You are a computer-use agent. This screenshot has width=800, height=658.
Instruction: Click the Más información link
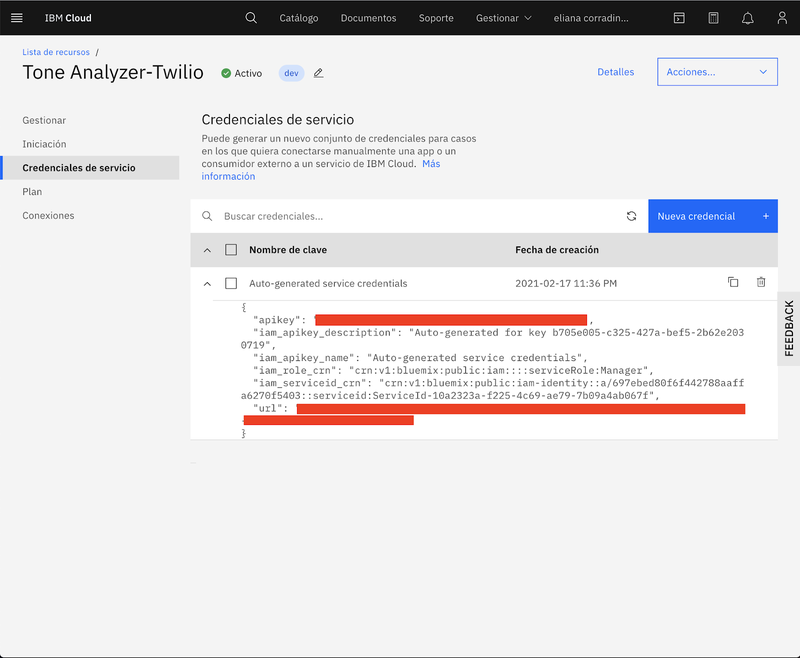228,175
